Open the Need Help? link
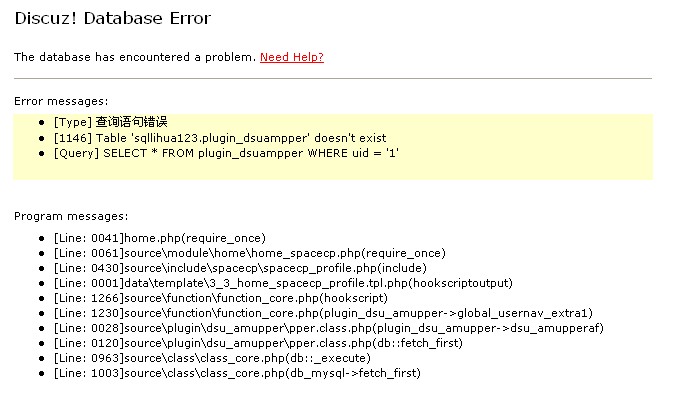The image size is (681, 402). coord(291,57)
